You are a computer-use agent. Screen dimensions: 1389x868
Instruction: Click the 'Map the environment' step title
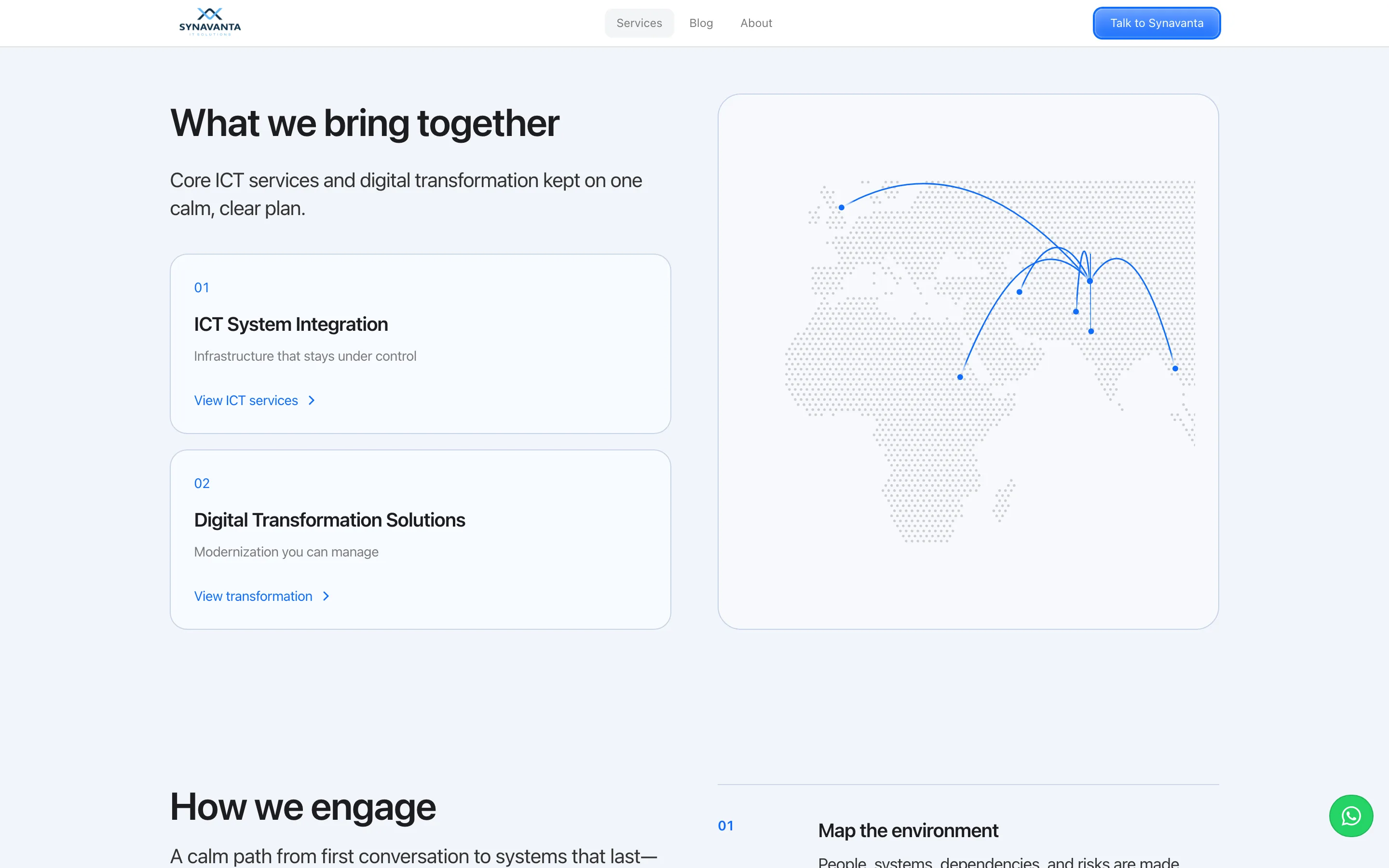click(x=908, y=831)
